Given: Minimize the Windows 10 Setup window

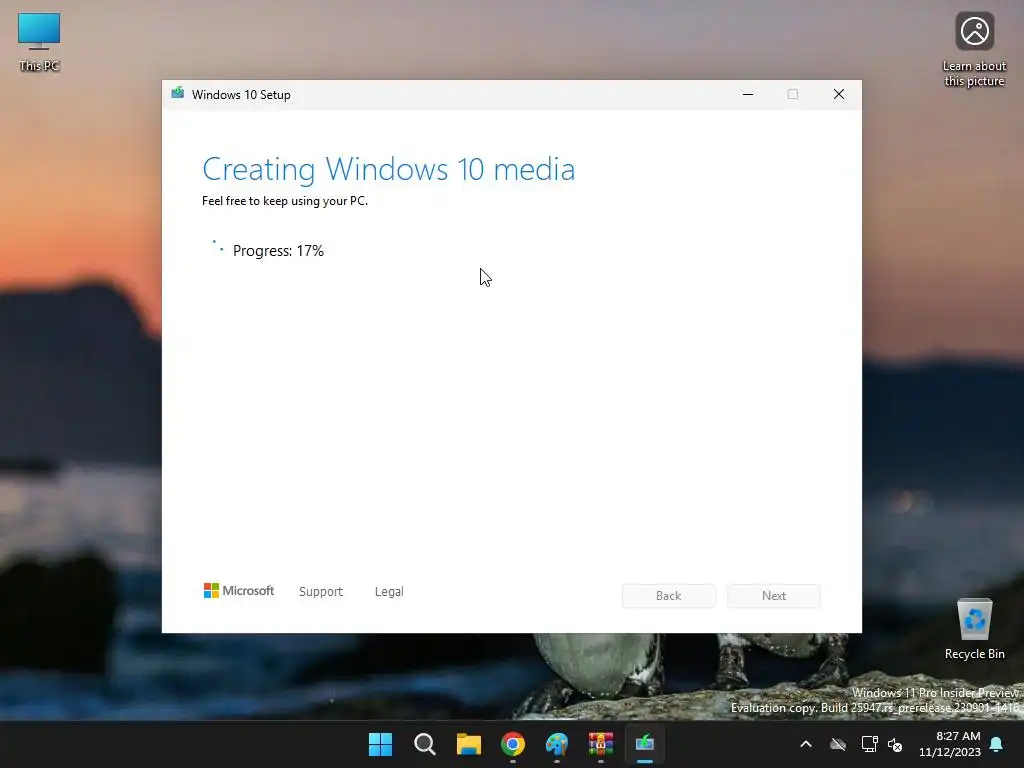Looking at the screenshot, I should click(748, 94).
